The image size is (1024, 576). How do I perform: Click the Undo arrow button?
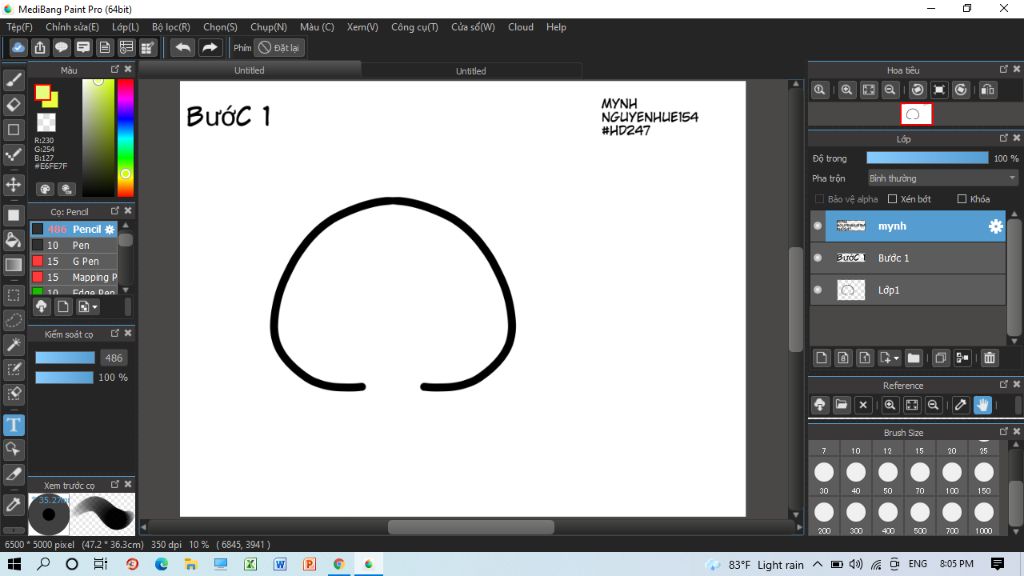[183, 48]
